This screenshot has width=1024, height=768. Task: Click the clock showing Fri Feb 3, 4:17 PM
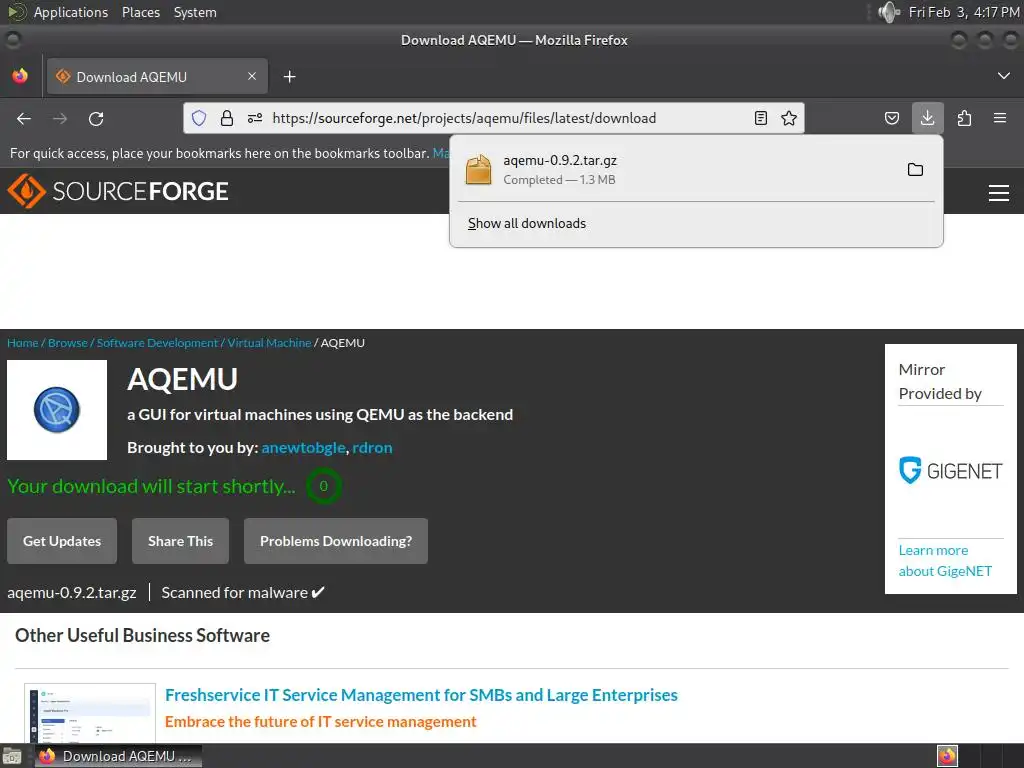click(x=964, y=12)
